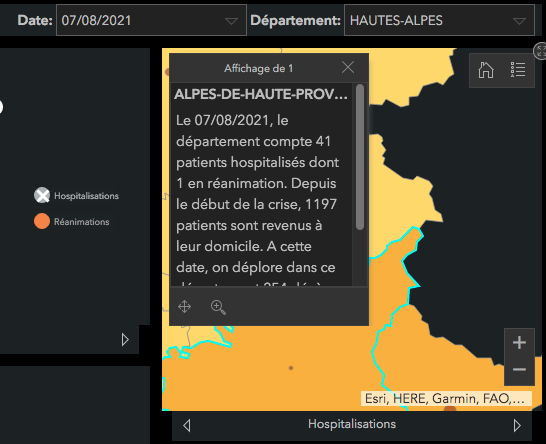Click the popup zoom-to magnifier icon
Screen dimensions: 546x444
[x=218, y=307]
